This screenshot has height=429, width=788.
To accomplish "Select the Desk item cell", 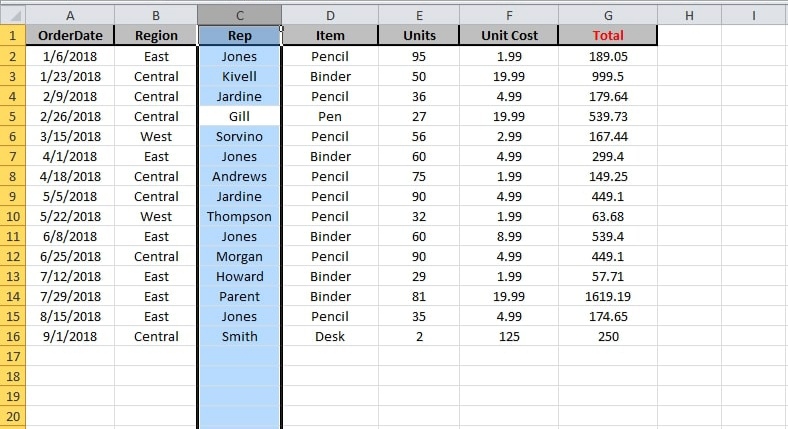I will click(x=330, y=336).
